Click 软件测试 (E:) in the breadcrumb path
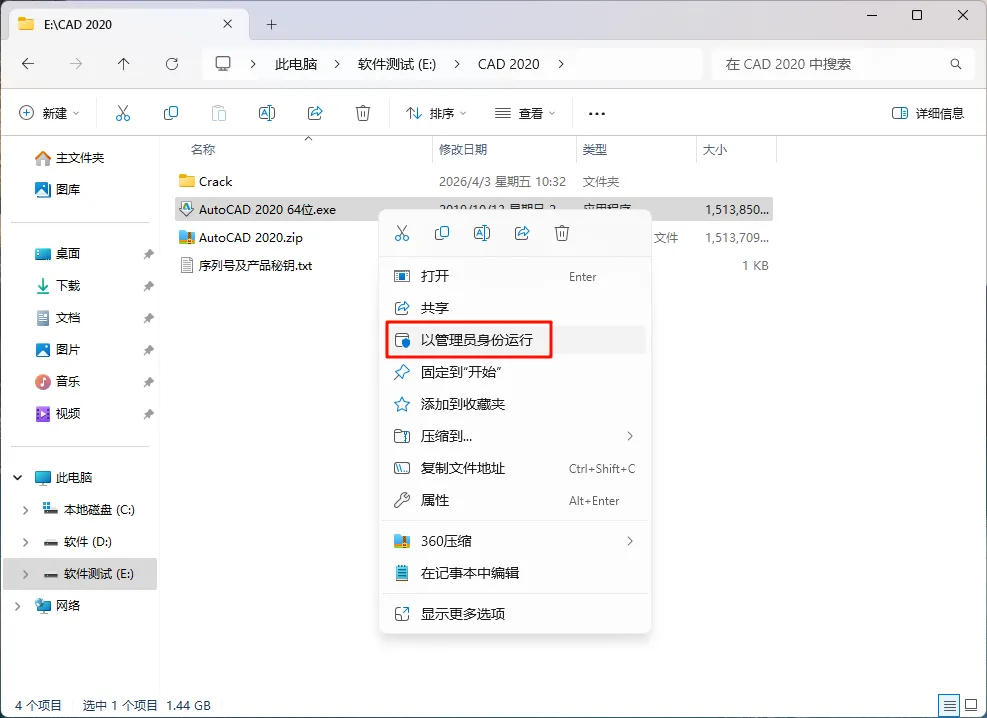987x718 pixels. click(x=397, y=64)
